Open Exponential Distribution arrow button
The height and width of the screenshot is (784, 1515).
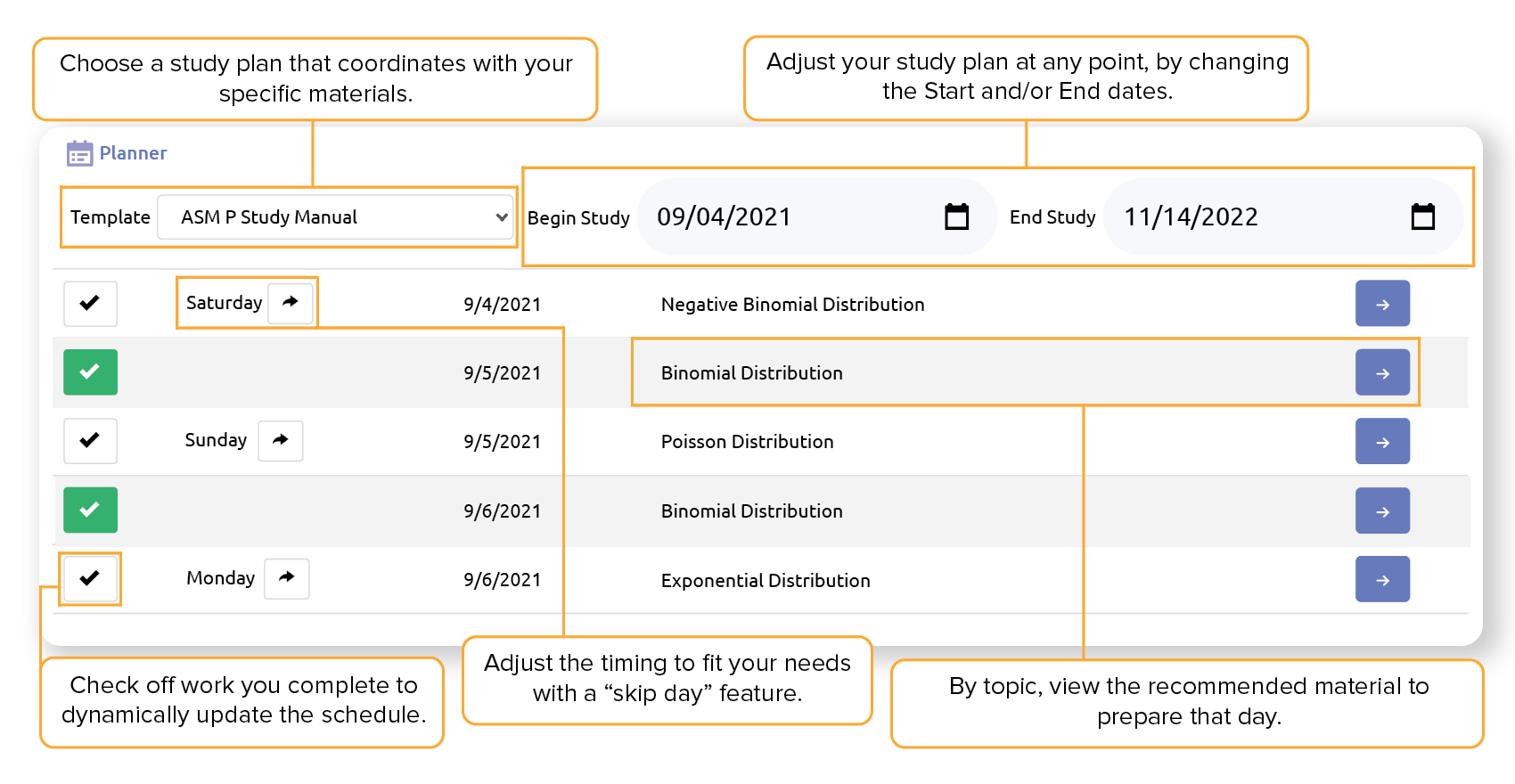pos(1382,579)
